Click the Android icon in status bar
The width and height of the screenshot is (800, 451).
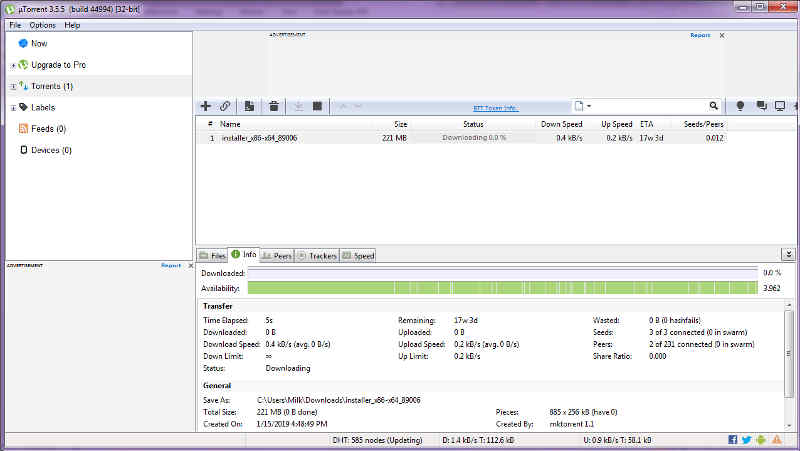click(761, 439)
